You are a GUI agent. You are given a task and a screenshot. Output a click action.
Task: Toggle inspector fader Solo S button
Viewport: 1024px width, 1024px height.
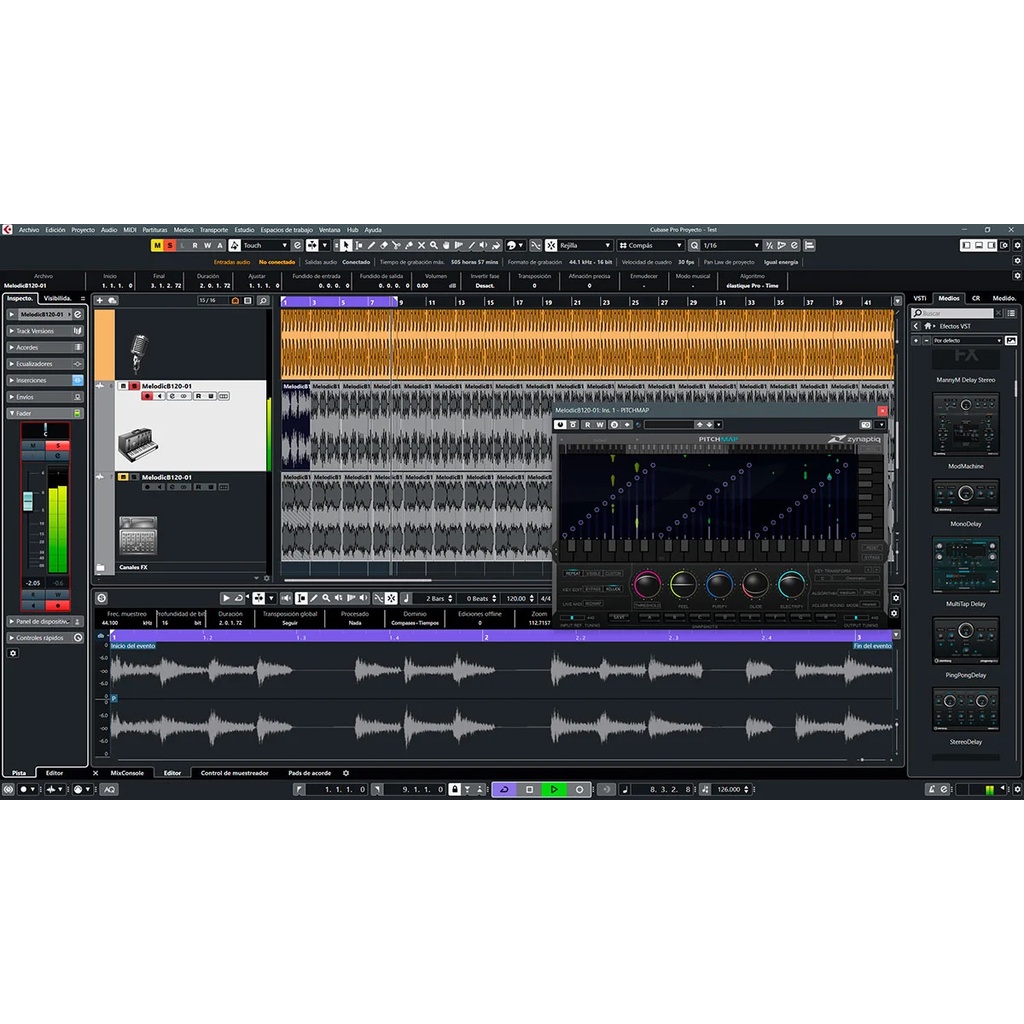pos(57,445)
